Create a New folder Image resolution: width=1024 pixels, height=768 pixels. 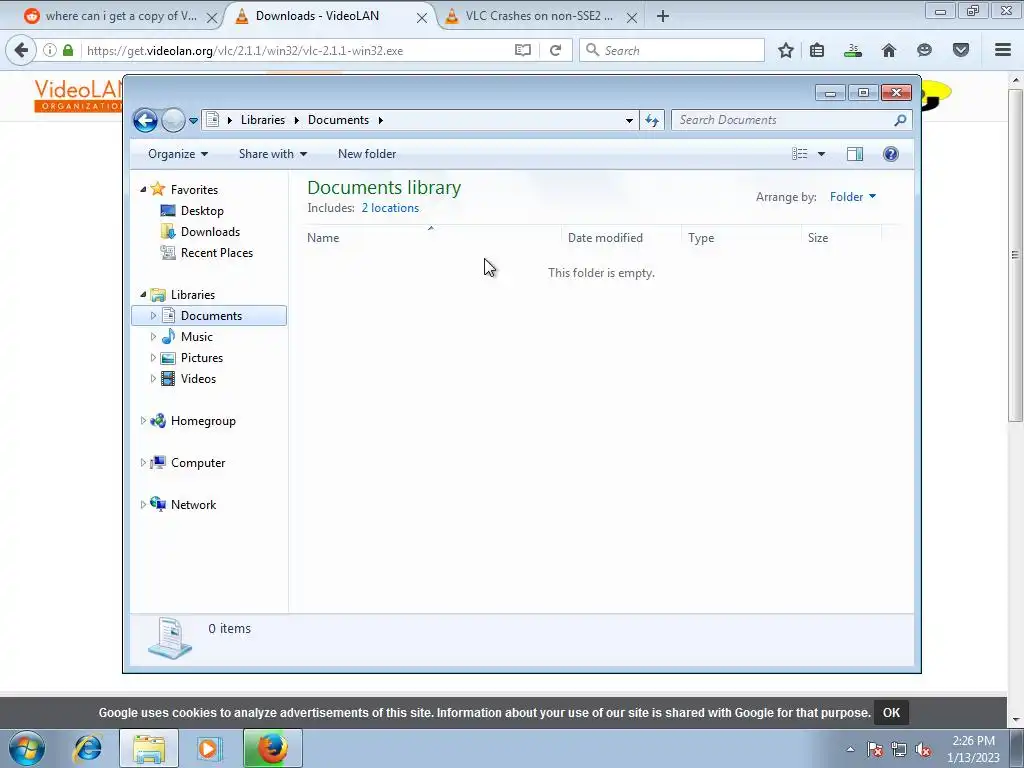coord(367,154)
